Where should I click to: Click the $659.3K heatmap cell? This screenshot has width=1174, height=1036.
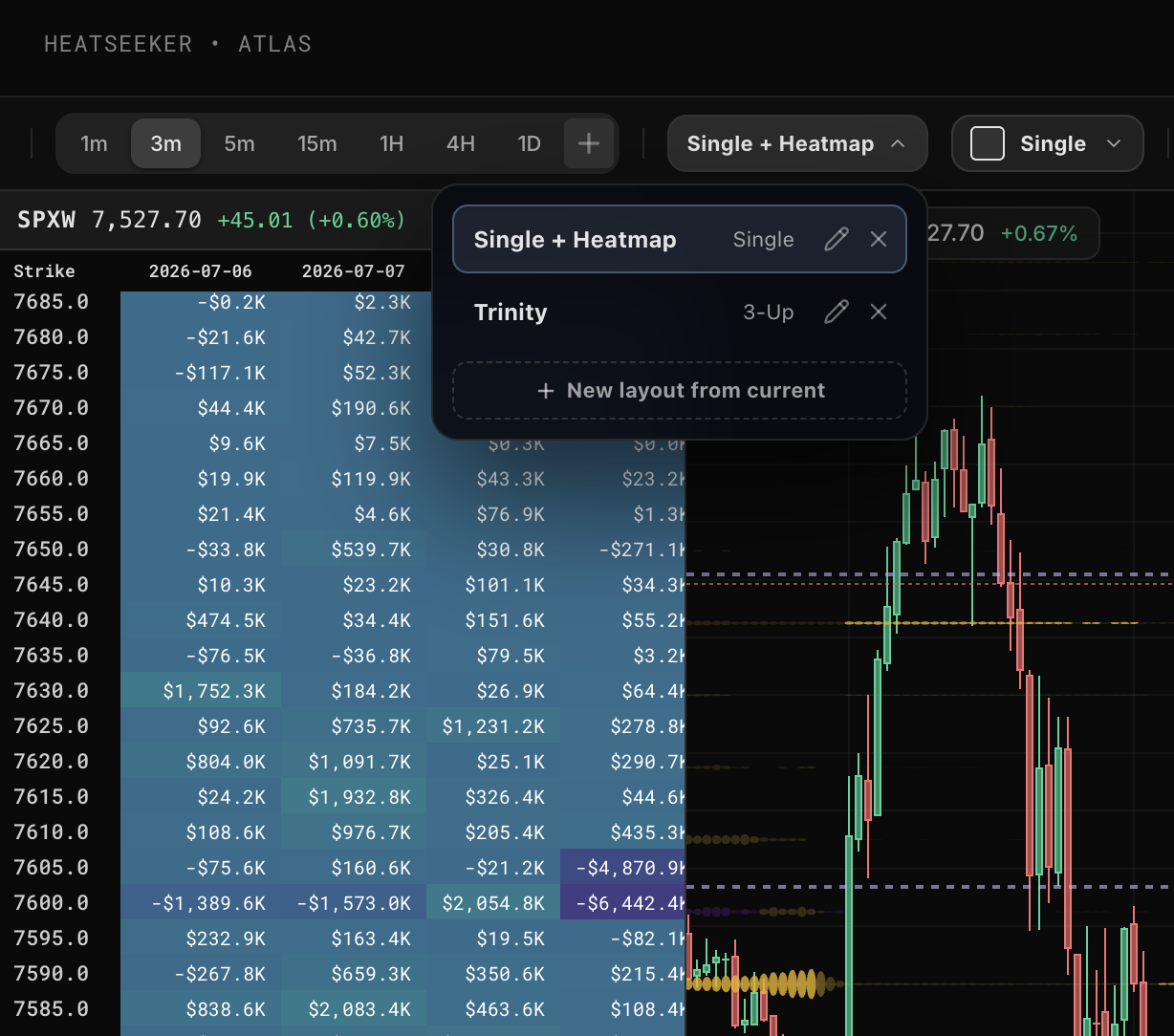pos(354,973)
